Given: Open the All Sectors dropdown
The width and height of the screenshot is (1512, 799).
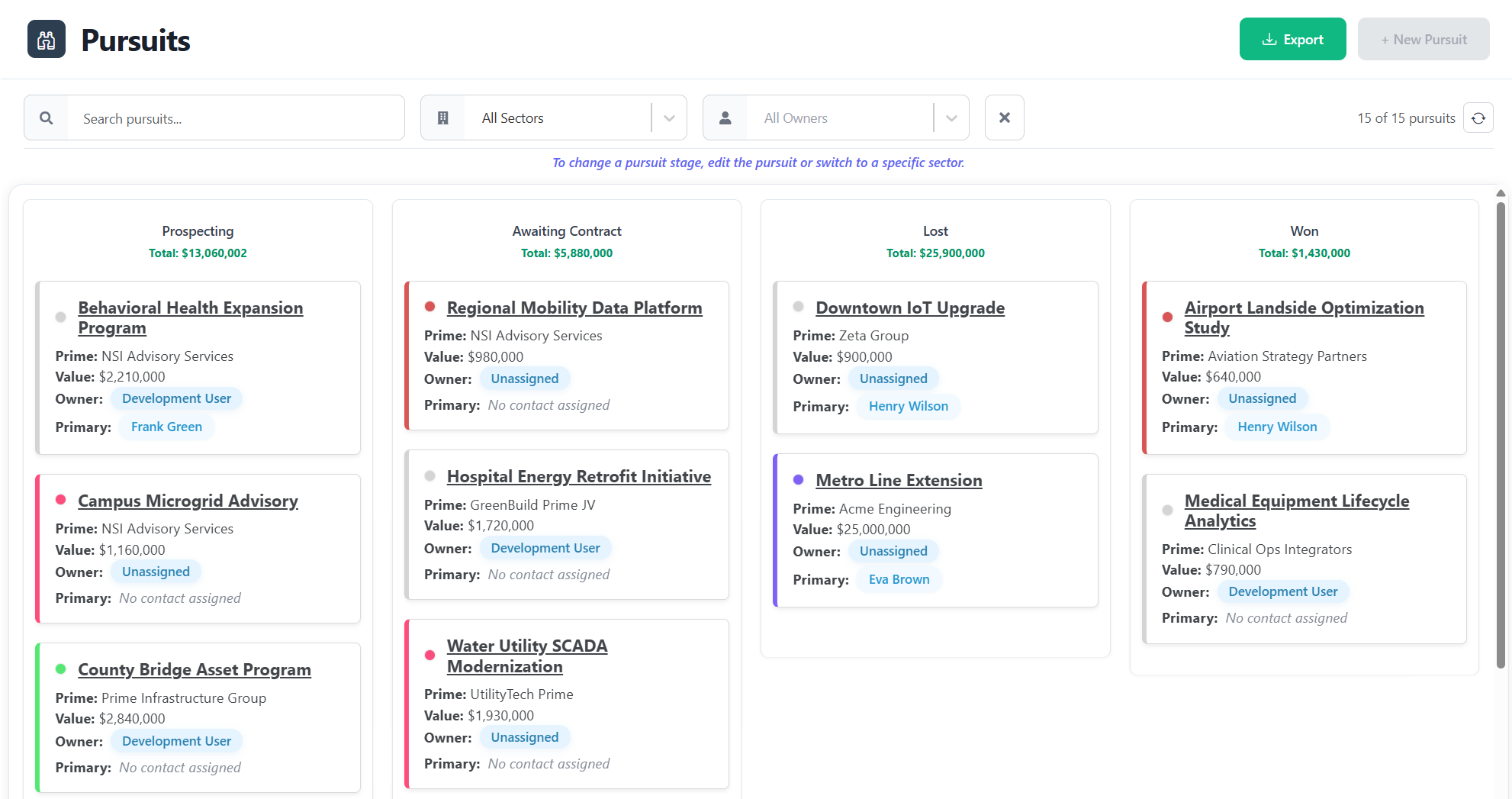Looking at the screenshot, I should [x=557, y=118].
